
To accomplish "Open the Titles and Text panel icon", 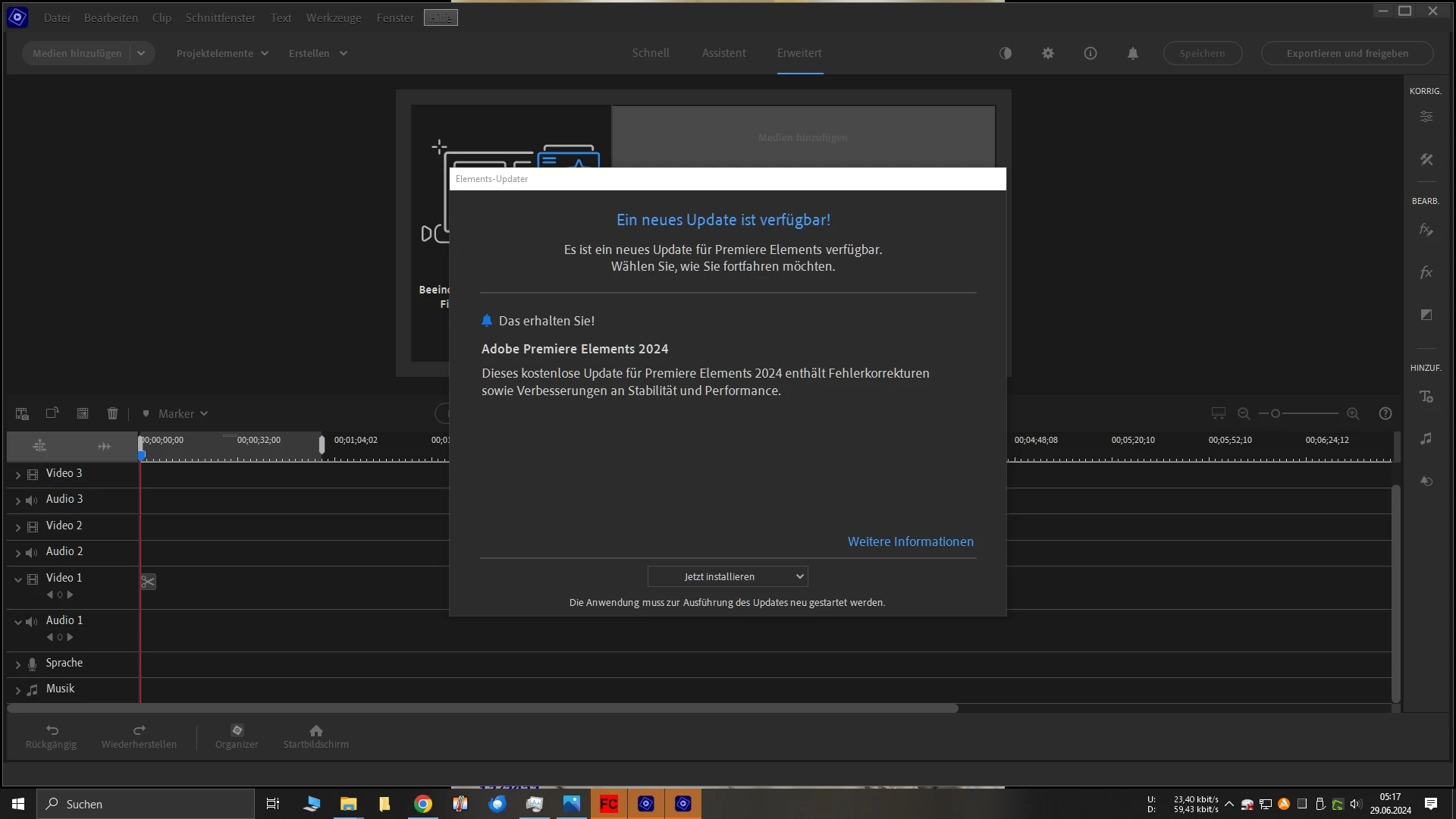I will click(x=1426, y=397).
